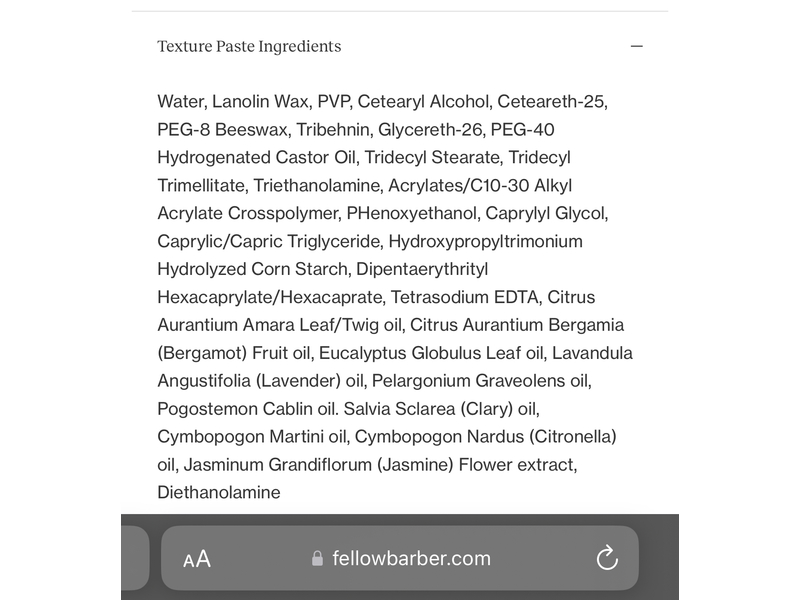Click the word Water in ingredients
This screenshot has width=800, height=600.
pyautogui.click(x=180, y=101)
